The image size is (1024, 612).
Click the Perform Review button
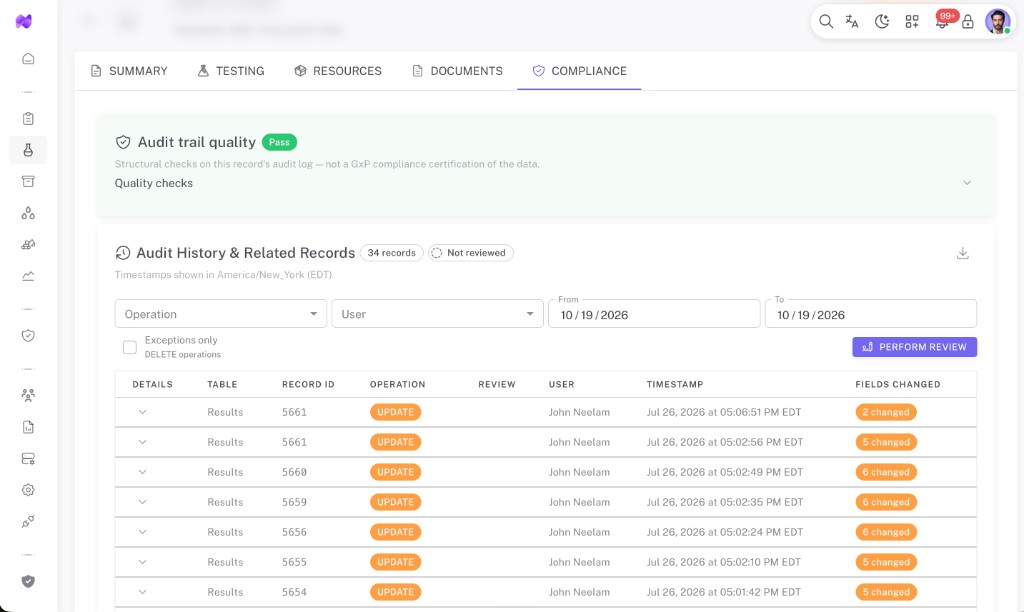[x=914, y=347]
